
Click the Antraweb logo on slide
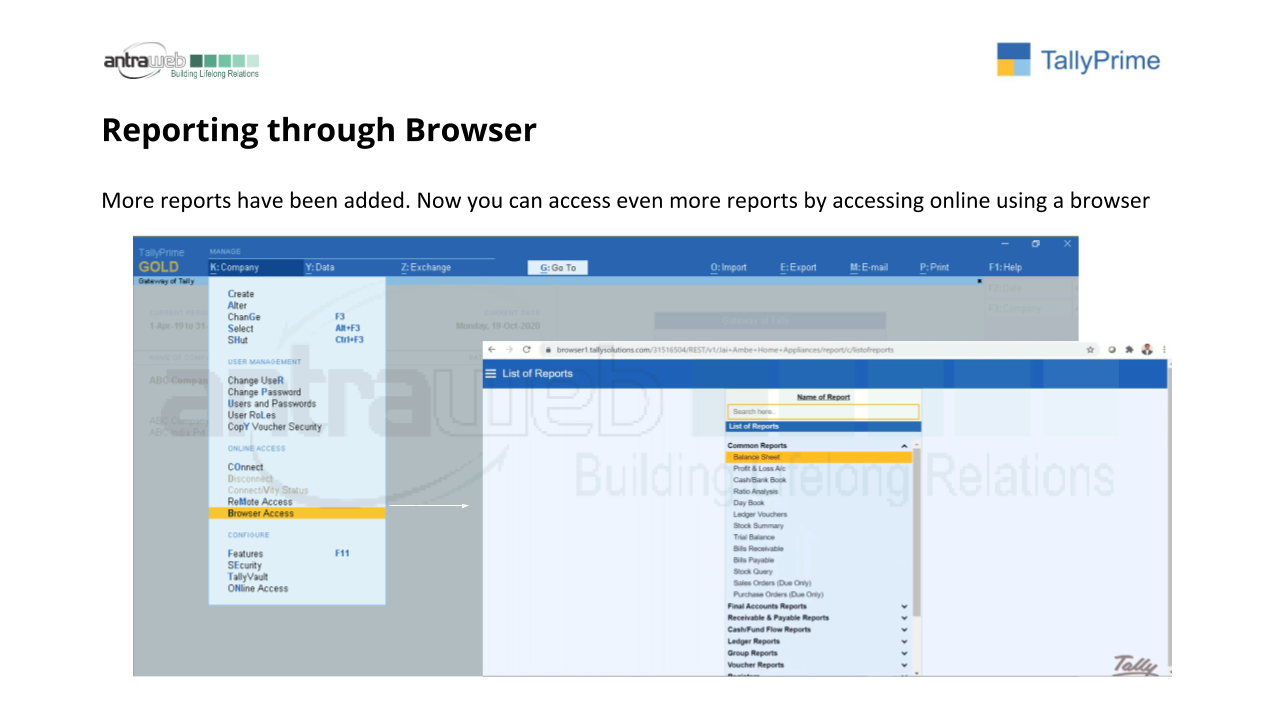point(181,61)
